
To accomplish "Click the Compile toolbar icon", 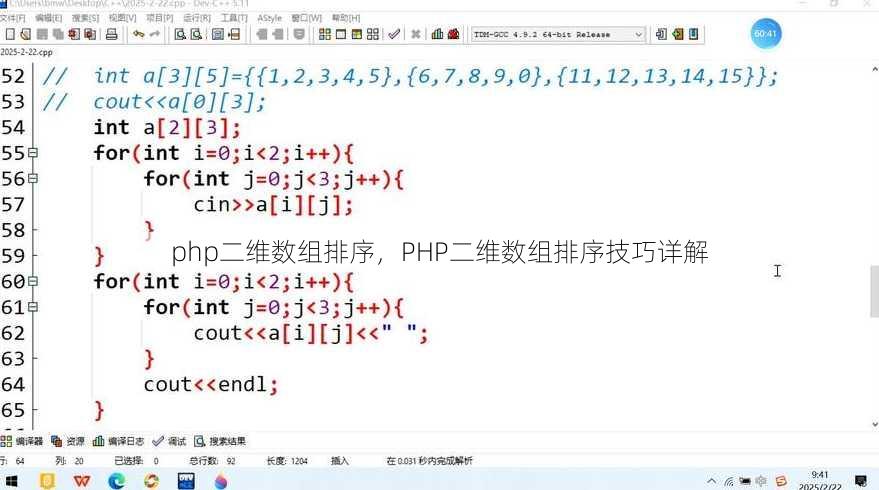I will pos(325,34).
